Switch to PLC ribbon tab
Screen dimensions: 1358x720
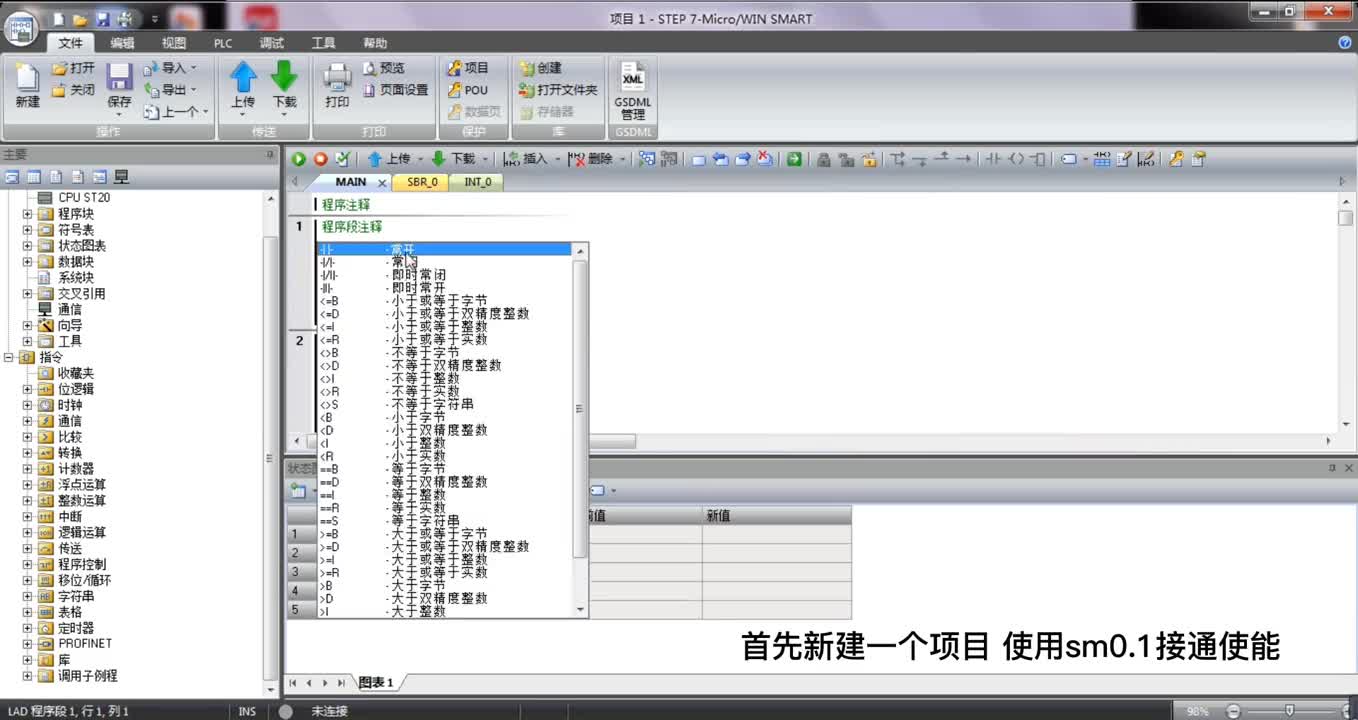coord(222,43)
